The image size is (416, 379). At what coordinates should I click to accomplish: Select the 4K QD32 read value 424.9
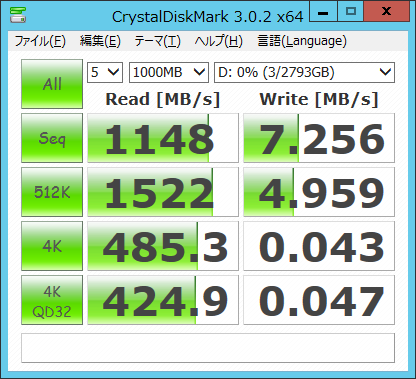163,300
